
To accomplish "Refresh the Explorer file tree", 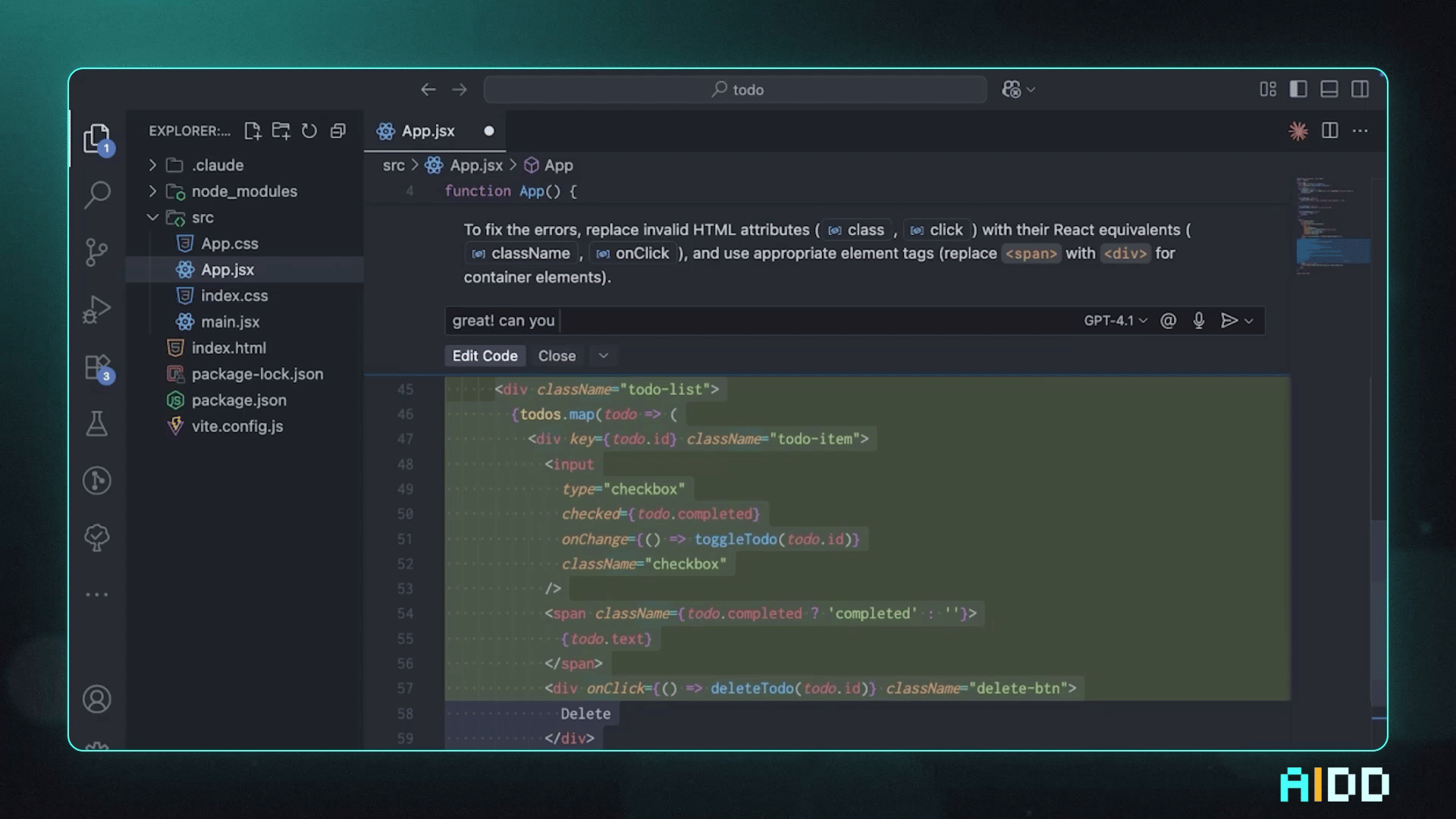I will (x=309, y=131).
